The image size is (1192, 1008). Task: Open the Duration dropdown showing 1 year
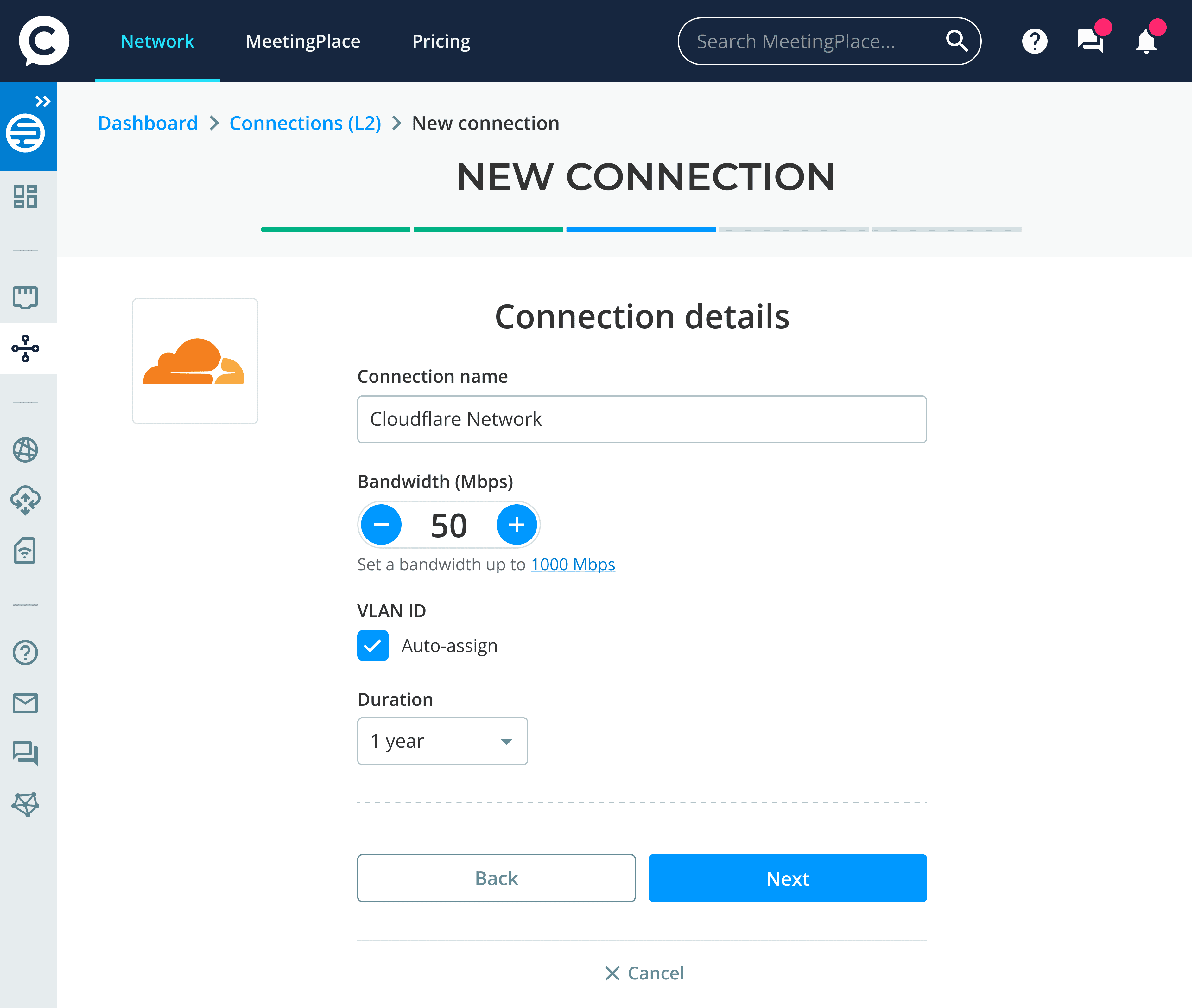tap(442, 741)
